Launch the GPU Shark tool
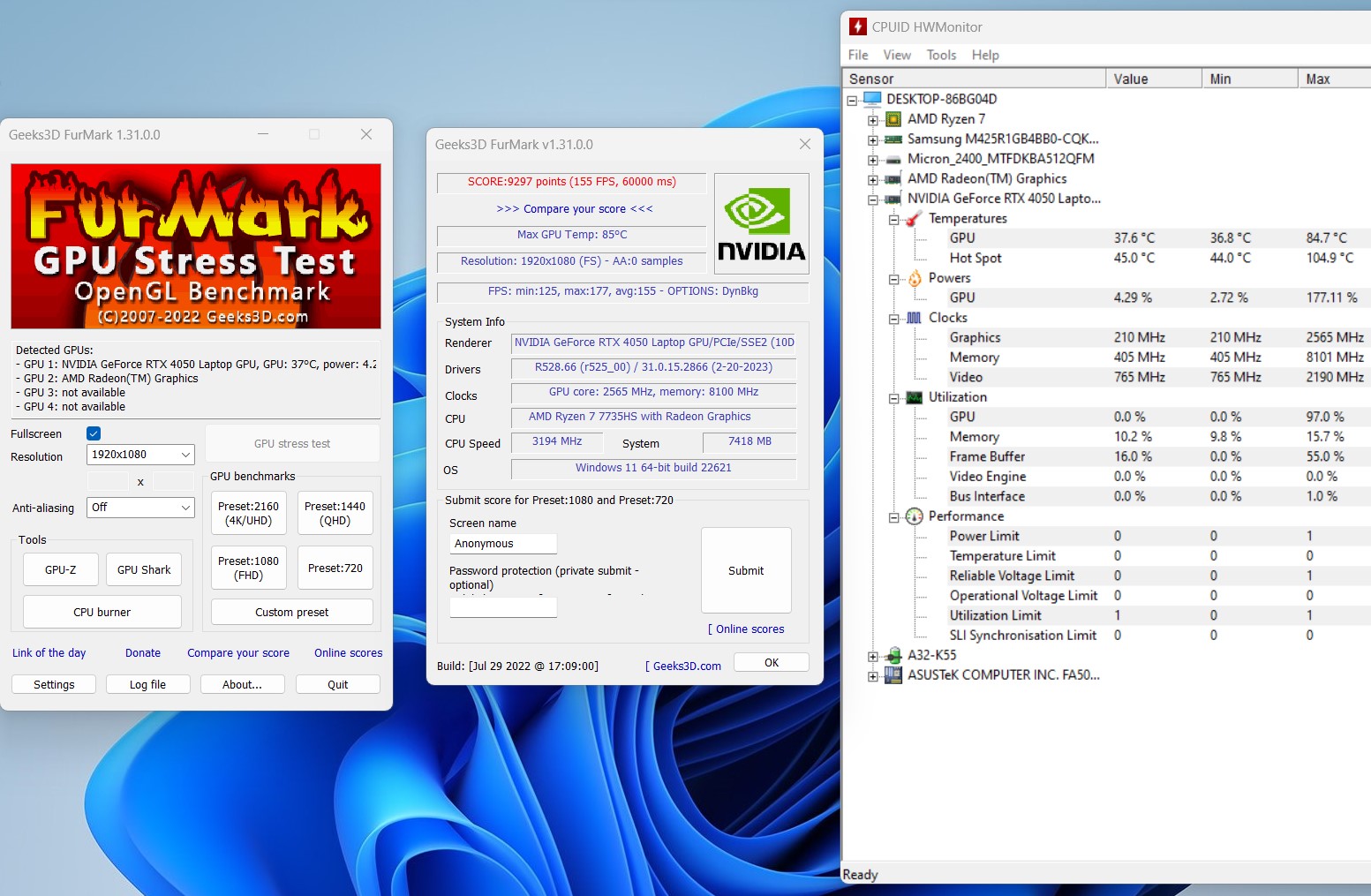 coord(144,569)
